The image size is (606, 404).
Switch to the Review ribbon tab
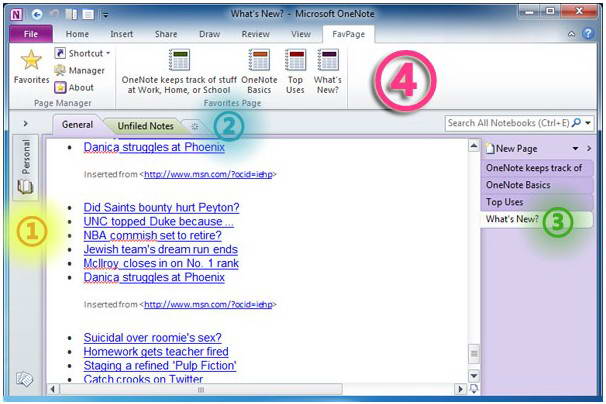point(255,34)
